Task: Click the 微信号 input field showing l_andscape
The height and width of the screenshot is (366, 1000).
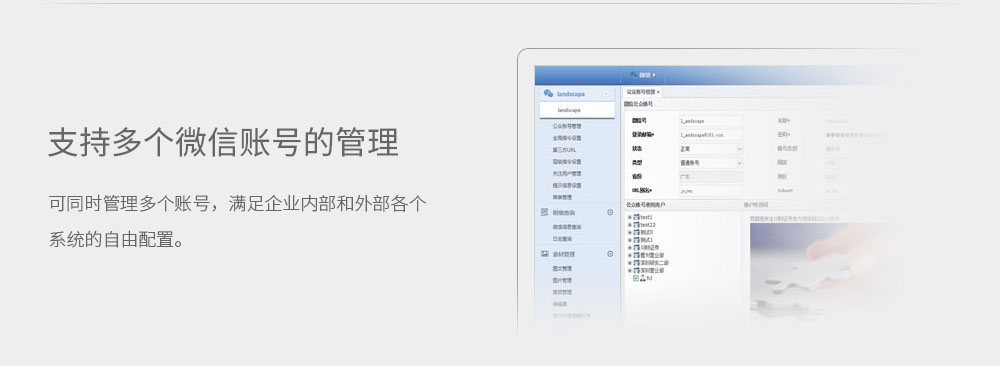Action: 711,121
